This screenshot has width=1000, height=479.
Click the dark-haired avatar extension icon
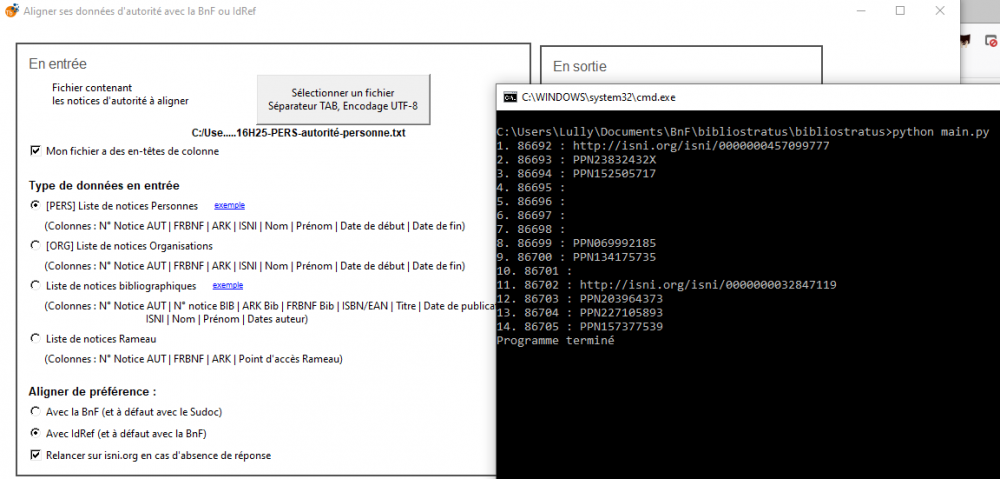(964, 41)
